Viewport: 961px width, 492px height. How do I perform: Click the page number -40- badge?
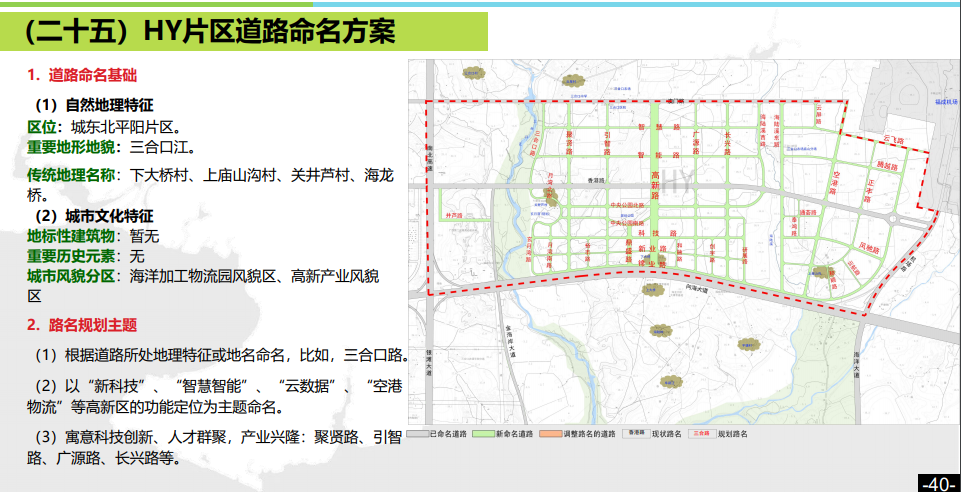coord(938,483)
